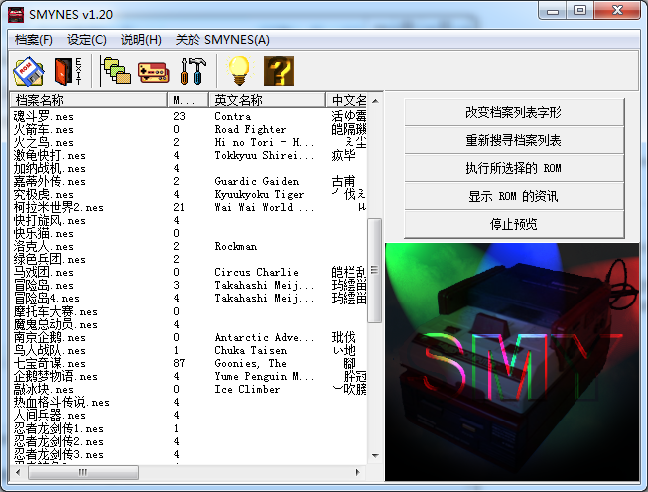648x492 pixels.
Task: Select the file 加纳战机.nes
Action: pyautogui.click(x=50, y=169)
